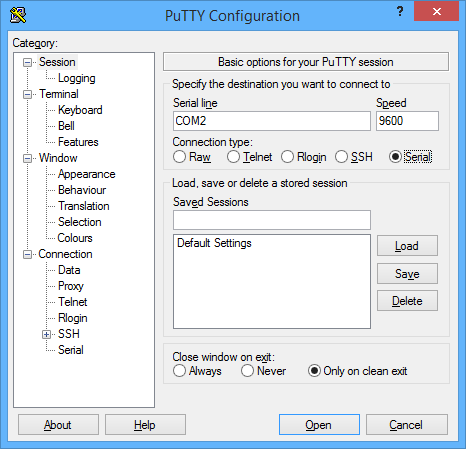Click the PuTTY icon in the title bar
466x449 pixels.
click(x=18, y=15)
